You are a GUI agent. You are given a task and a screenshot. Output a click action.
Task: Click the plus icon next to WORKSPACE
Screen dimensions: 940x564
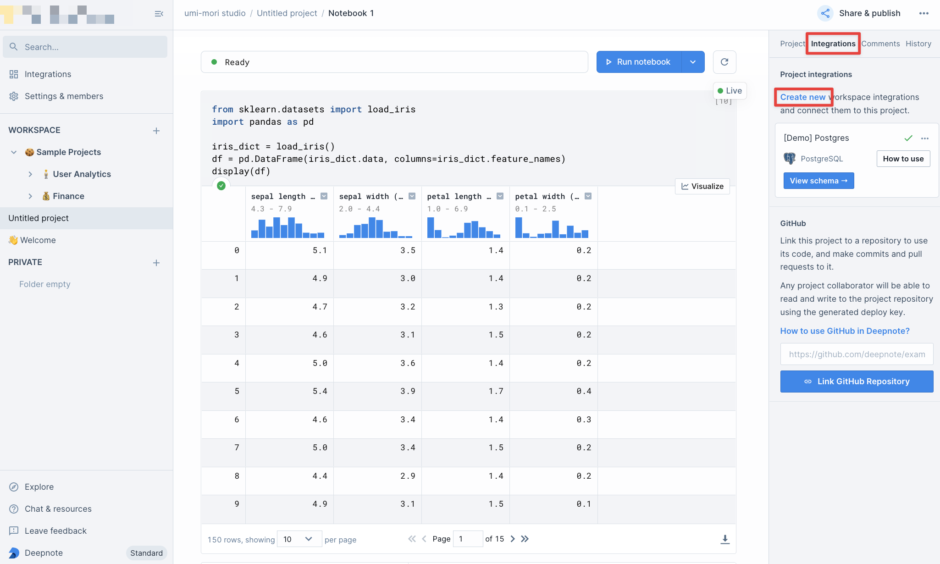156,131
